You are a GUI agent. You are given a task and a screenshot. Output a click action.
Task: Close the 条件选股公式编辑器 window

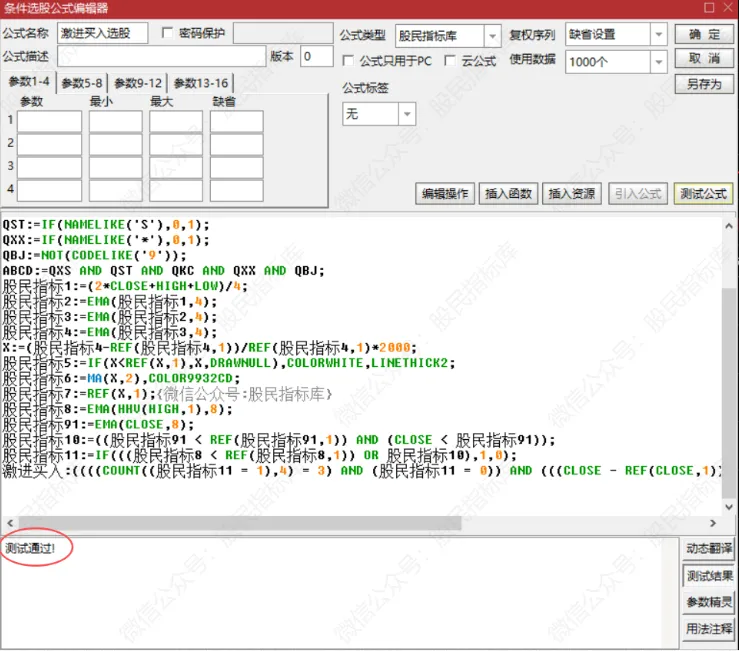(728, 8)
